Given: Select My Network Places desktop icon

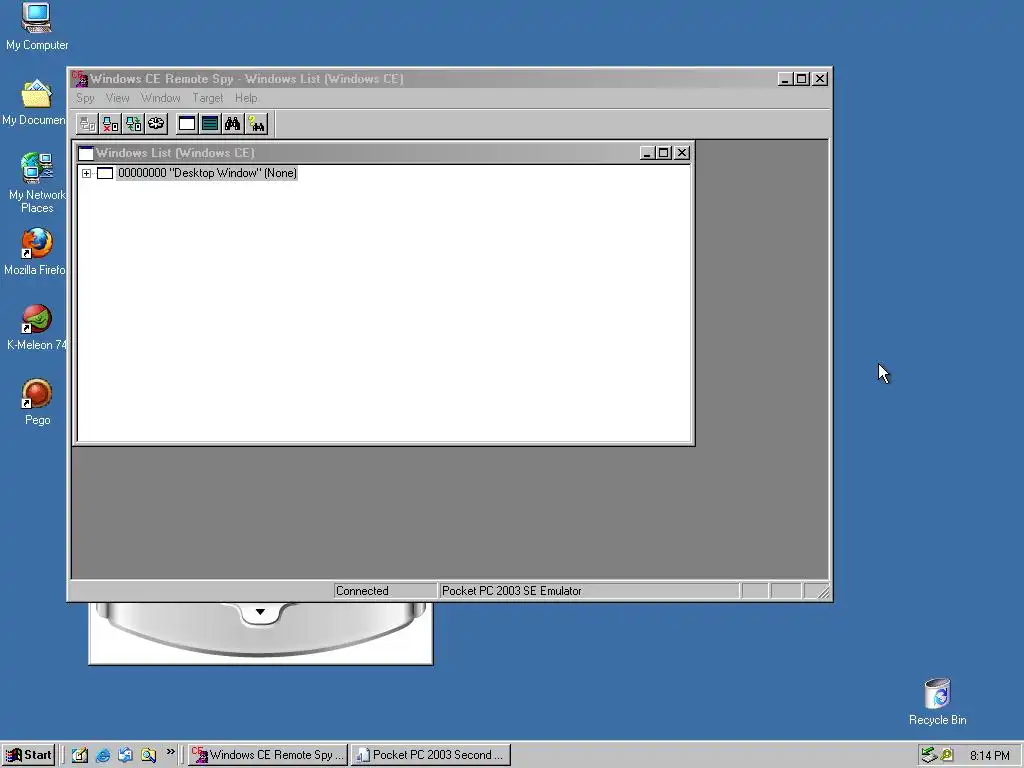Looking at the screenshot, I should [x=37, y=183].
